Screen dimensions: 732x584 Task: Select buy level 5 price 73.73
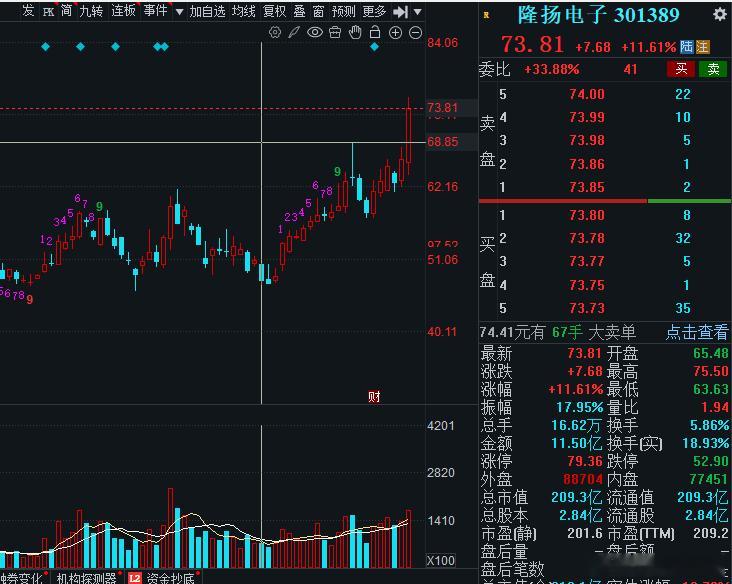pyautogui.click(x=587, y=308)
